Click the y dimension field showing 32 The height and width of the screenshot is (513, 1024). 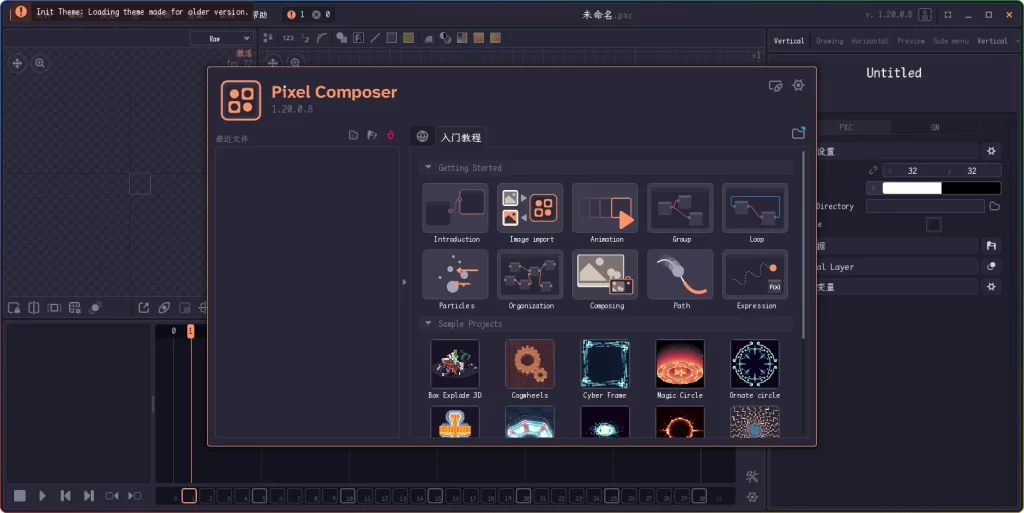coord(971,170)
